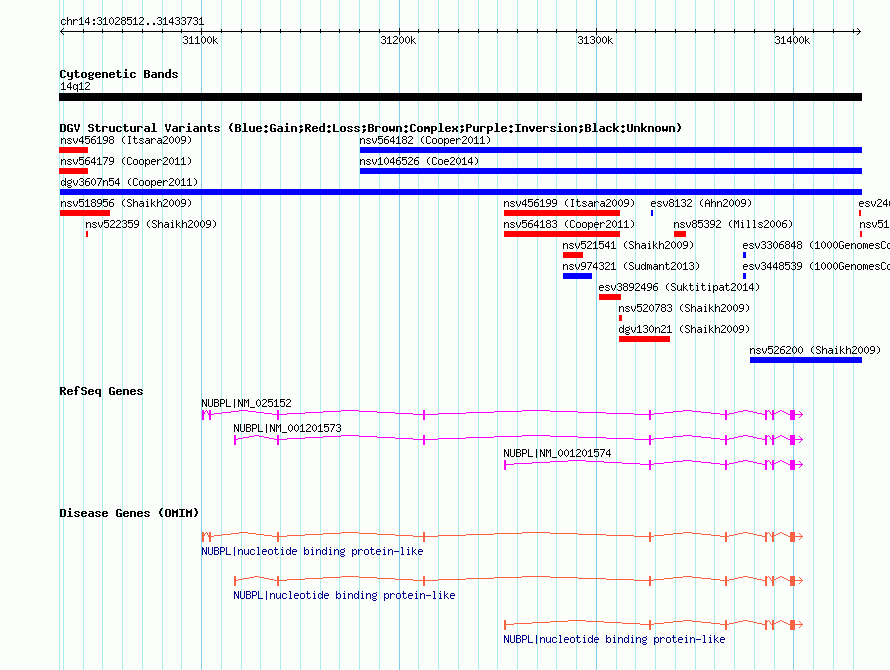The height and width of the screenshot is (670, 890).
Task: Click the 31300k ruler tick label
Action: pos(595,40)
